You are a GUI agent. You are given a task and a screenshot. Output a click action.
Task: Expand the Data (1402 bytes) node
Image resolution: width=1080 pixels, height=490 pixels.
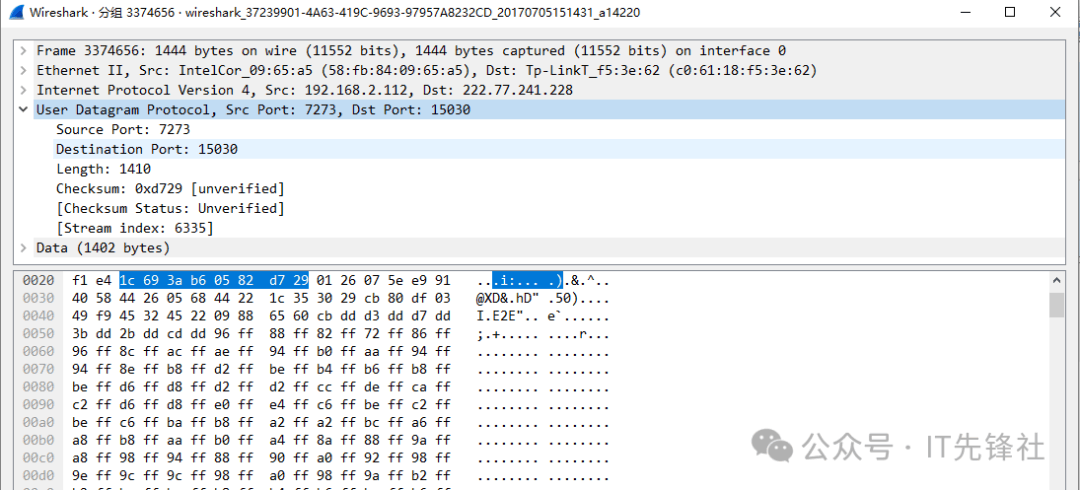(24, 247)
